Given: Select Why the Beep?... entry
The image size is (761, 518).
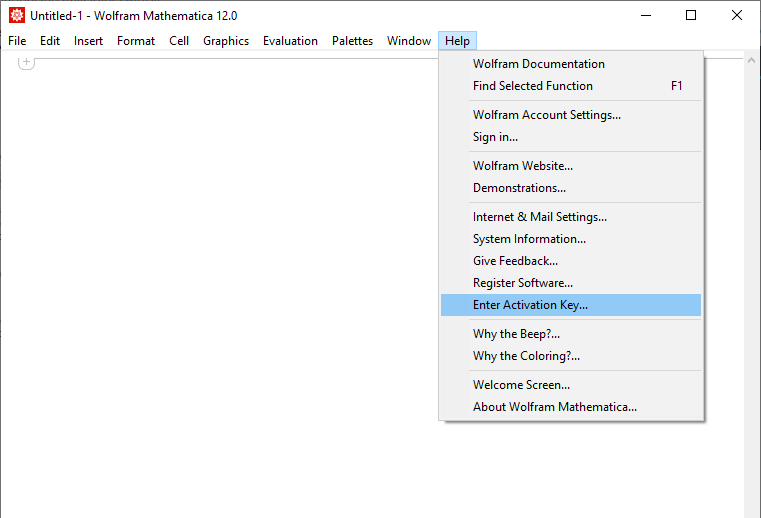Looking at the screenshot, I should [571, 334].
